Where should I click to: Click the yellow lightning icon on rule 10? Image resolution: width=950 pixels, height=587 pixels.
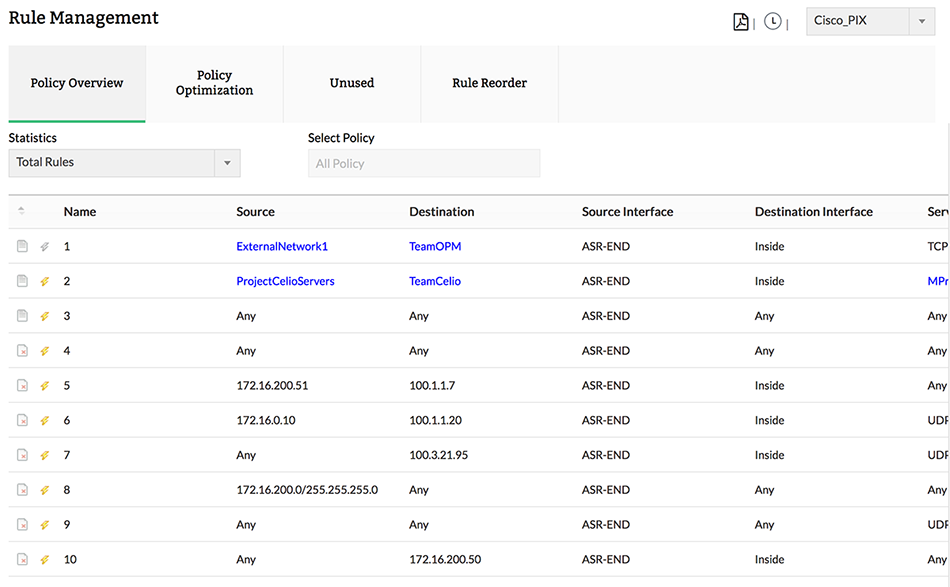[44, 559]
